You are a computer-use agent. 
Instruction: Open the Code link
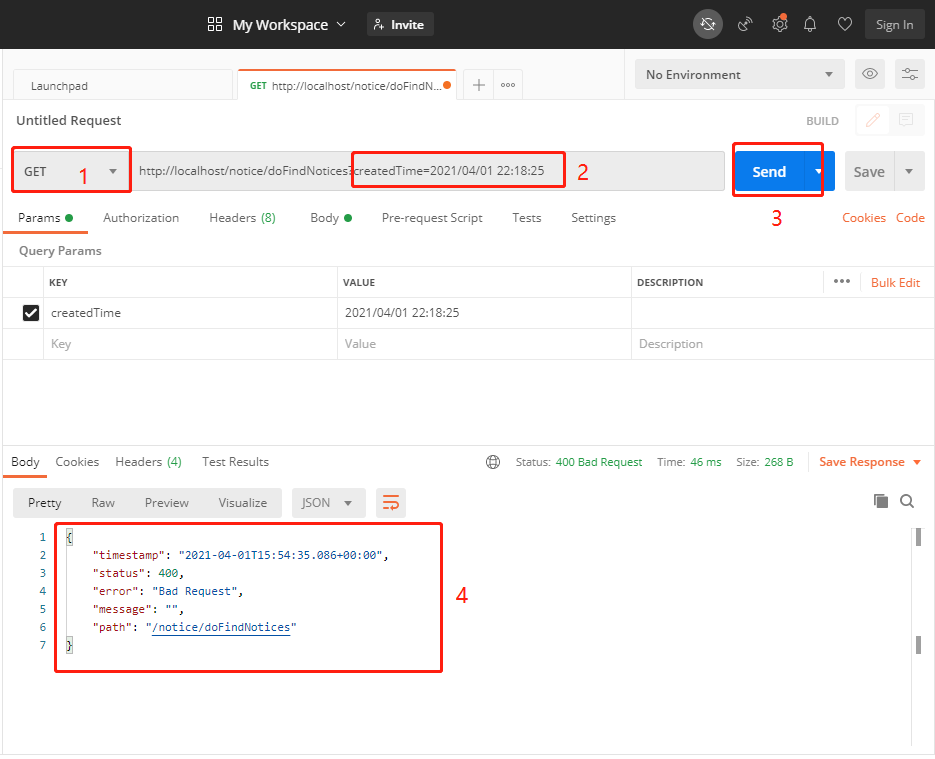pos(910,218)
